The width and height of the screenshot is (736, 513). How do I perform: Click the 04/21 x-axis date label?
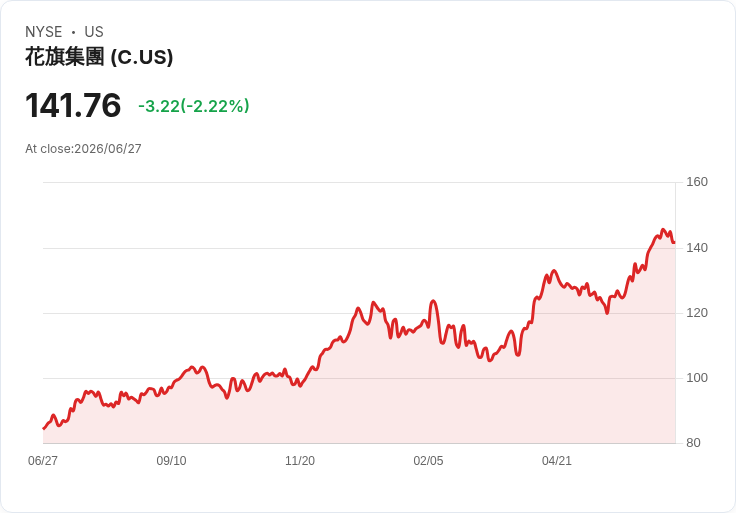tap(557, 461)
